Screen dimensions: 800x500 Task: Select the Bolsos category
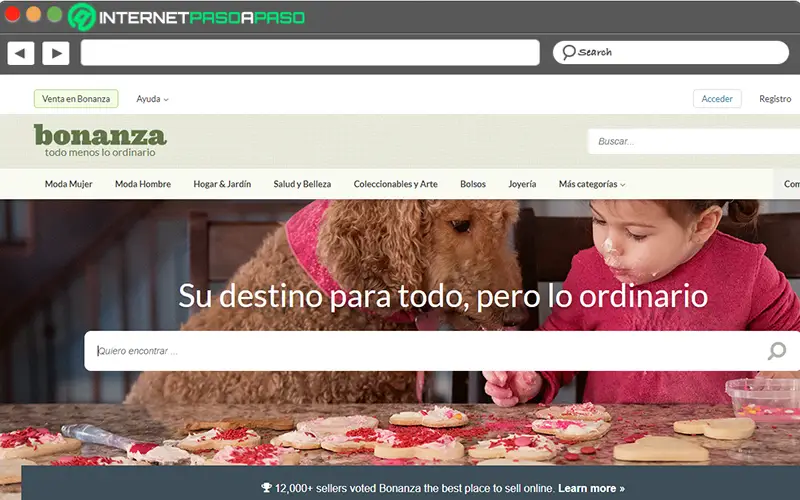[473, 184]
